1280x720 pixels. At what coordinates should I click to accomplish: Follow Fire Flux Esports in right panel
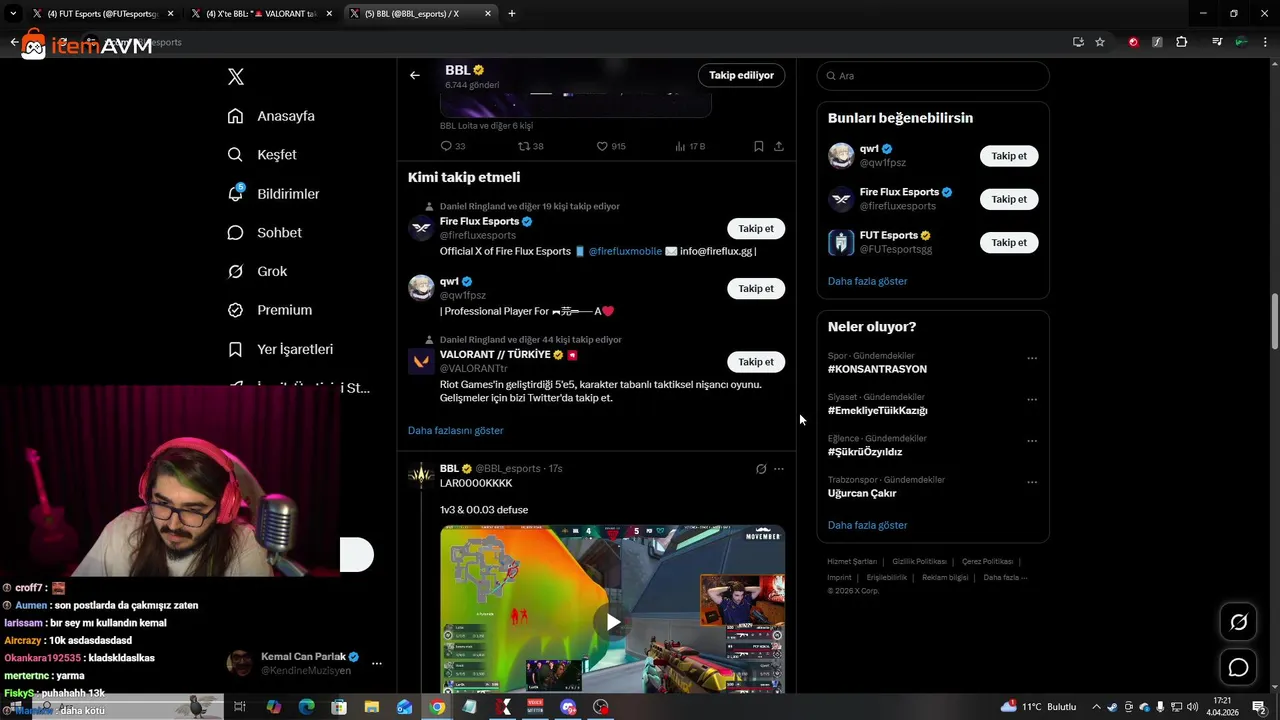(x=1009, y=199)
